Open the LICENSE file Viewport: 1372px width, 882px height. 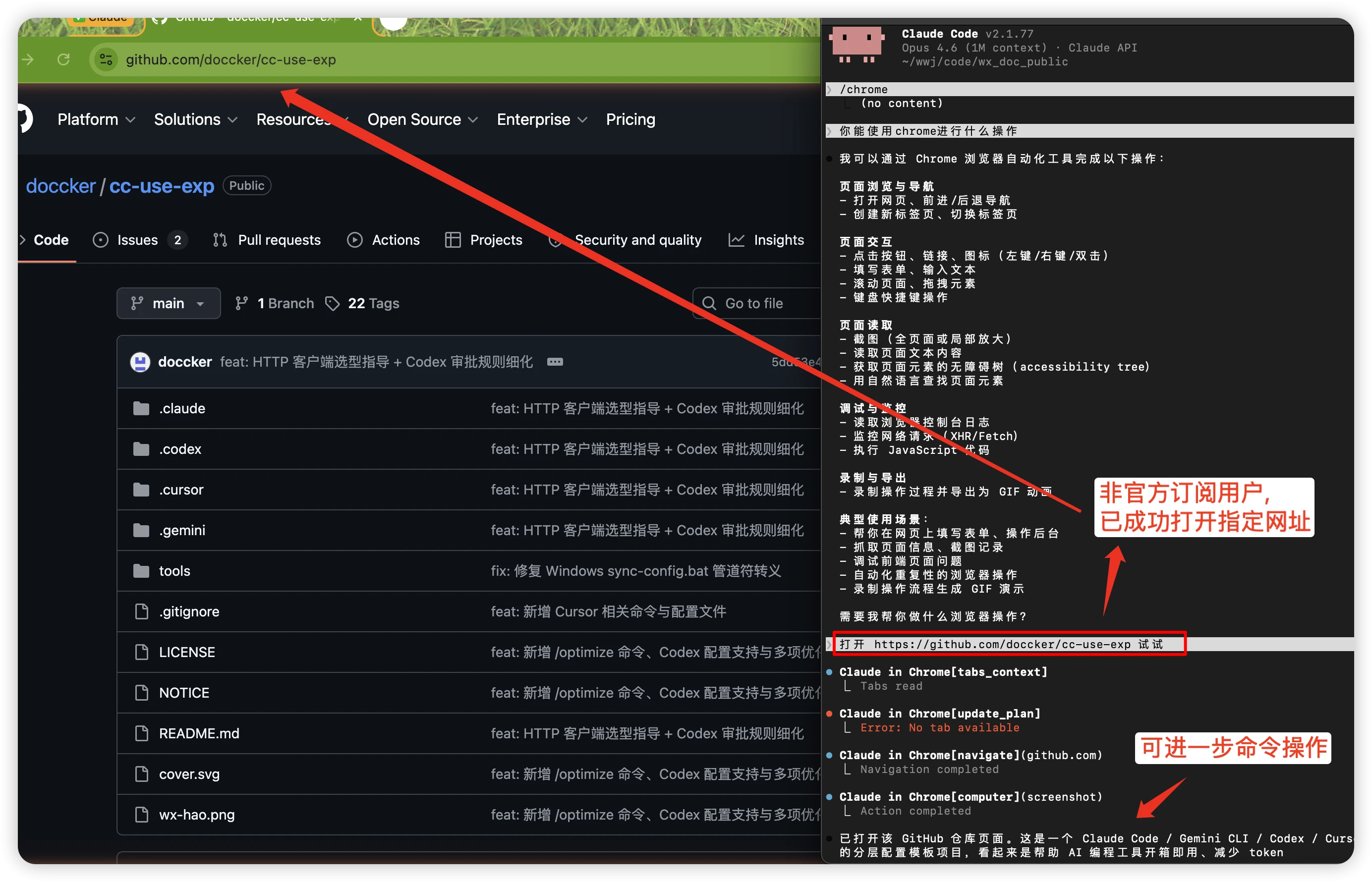coord(187,653)
